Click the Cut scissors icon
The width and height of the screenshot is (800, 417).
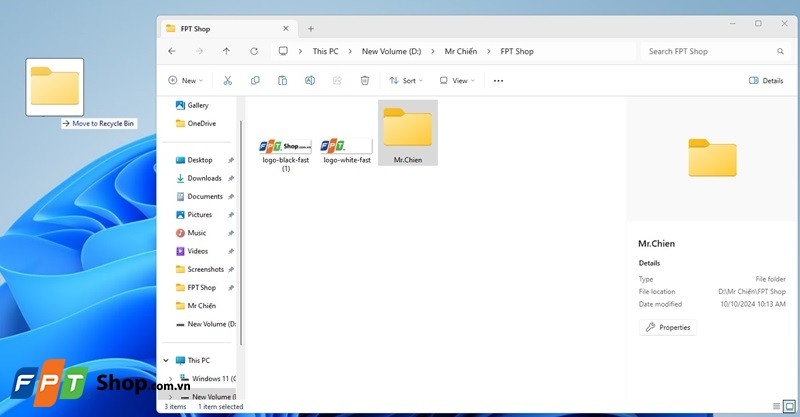228,81
